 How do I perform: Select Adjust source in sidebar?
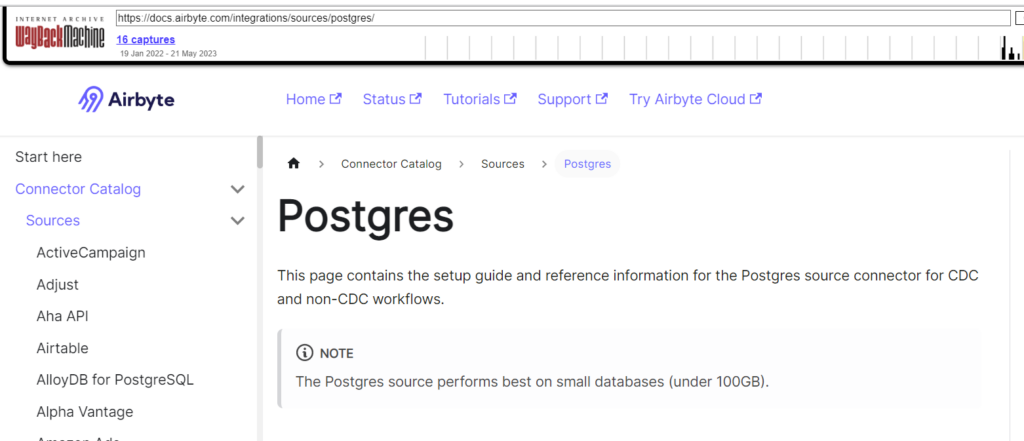pyautogui.click(x=58, y=285)
